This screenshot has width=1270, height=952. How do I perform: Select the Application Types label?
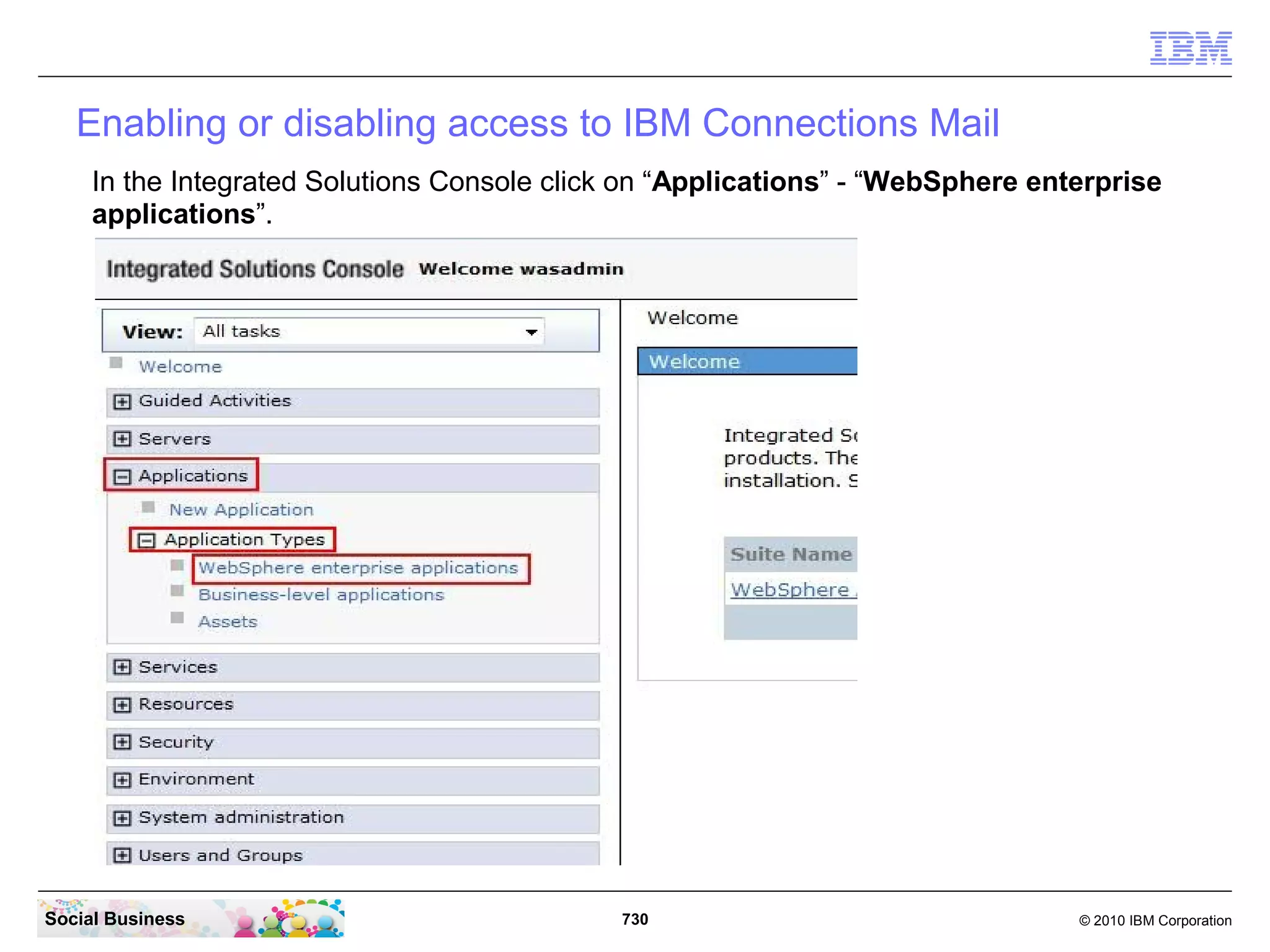pyautogui.click(x=244, y=540)
